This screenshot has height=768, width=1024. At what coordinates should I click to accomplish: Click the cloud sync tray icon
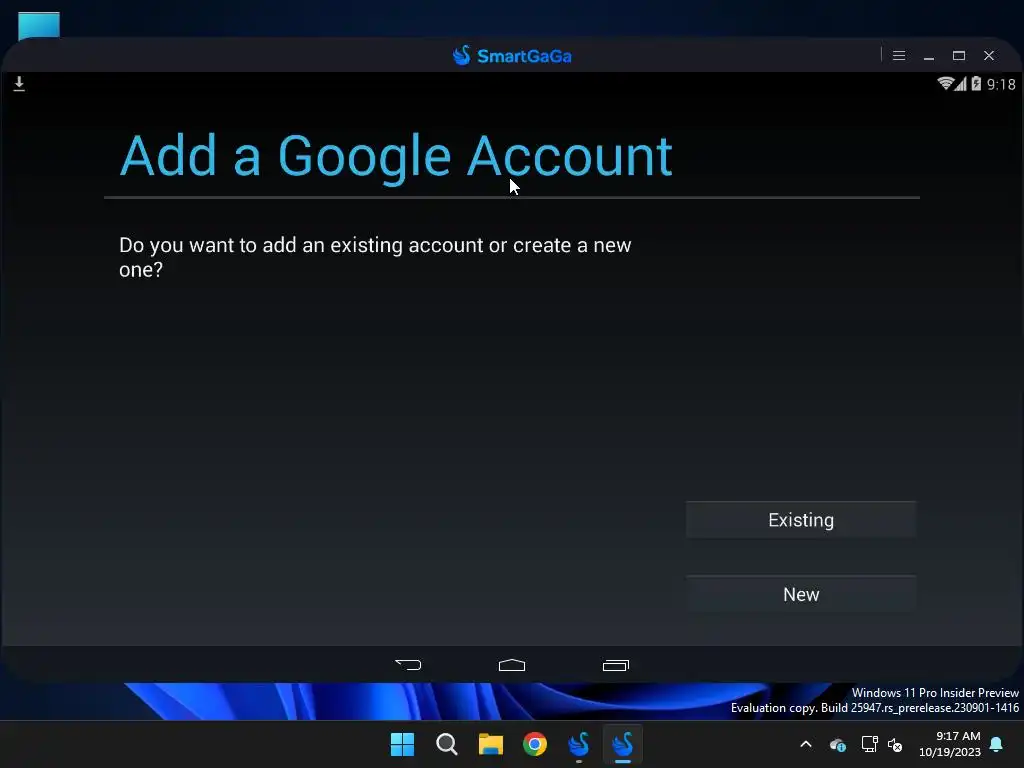click(838, 744)
